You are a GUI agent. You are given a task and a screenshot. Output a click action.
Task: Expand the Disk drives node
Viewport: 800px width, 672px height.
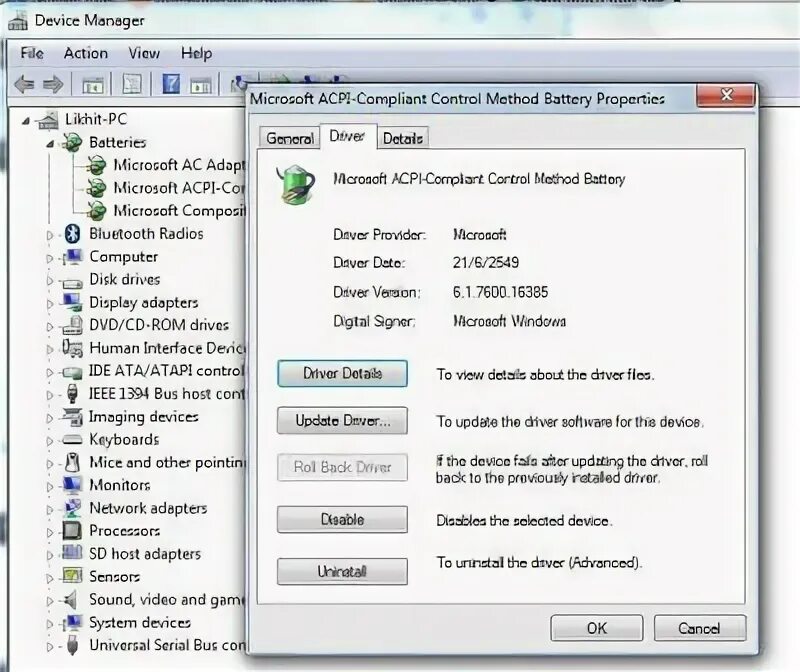coord(49,281)
